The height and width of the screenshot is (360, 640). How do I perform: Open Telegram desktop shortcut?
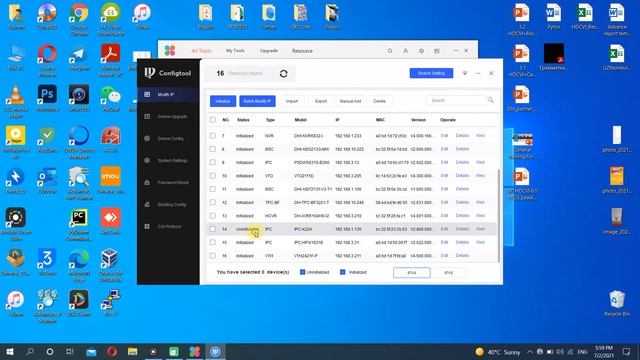[79, 58]
